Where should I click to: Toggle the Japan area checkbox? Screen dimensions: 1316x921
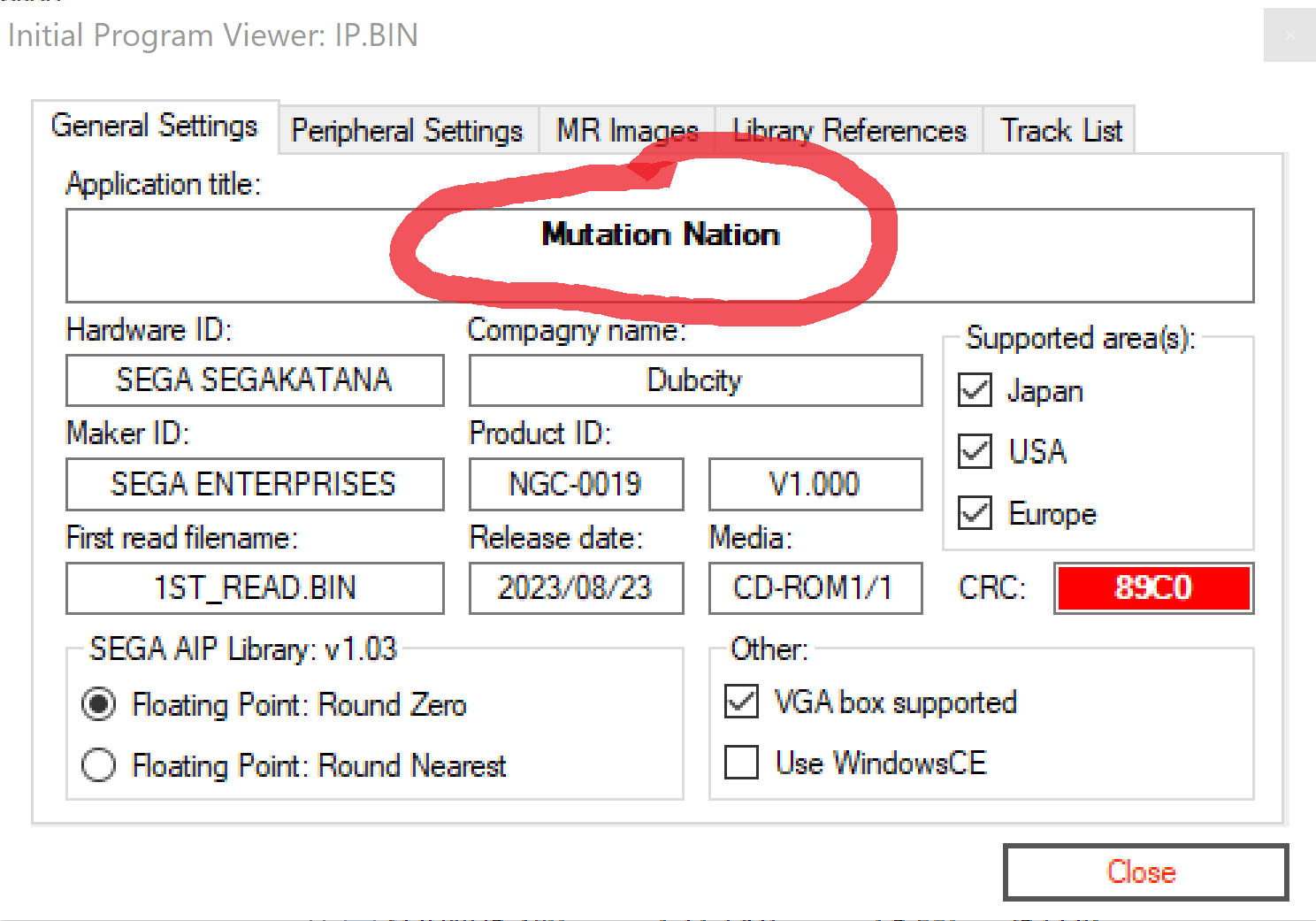click(975, 390)
